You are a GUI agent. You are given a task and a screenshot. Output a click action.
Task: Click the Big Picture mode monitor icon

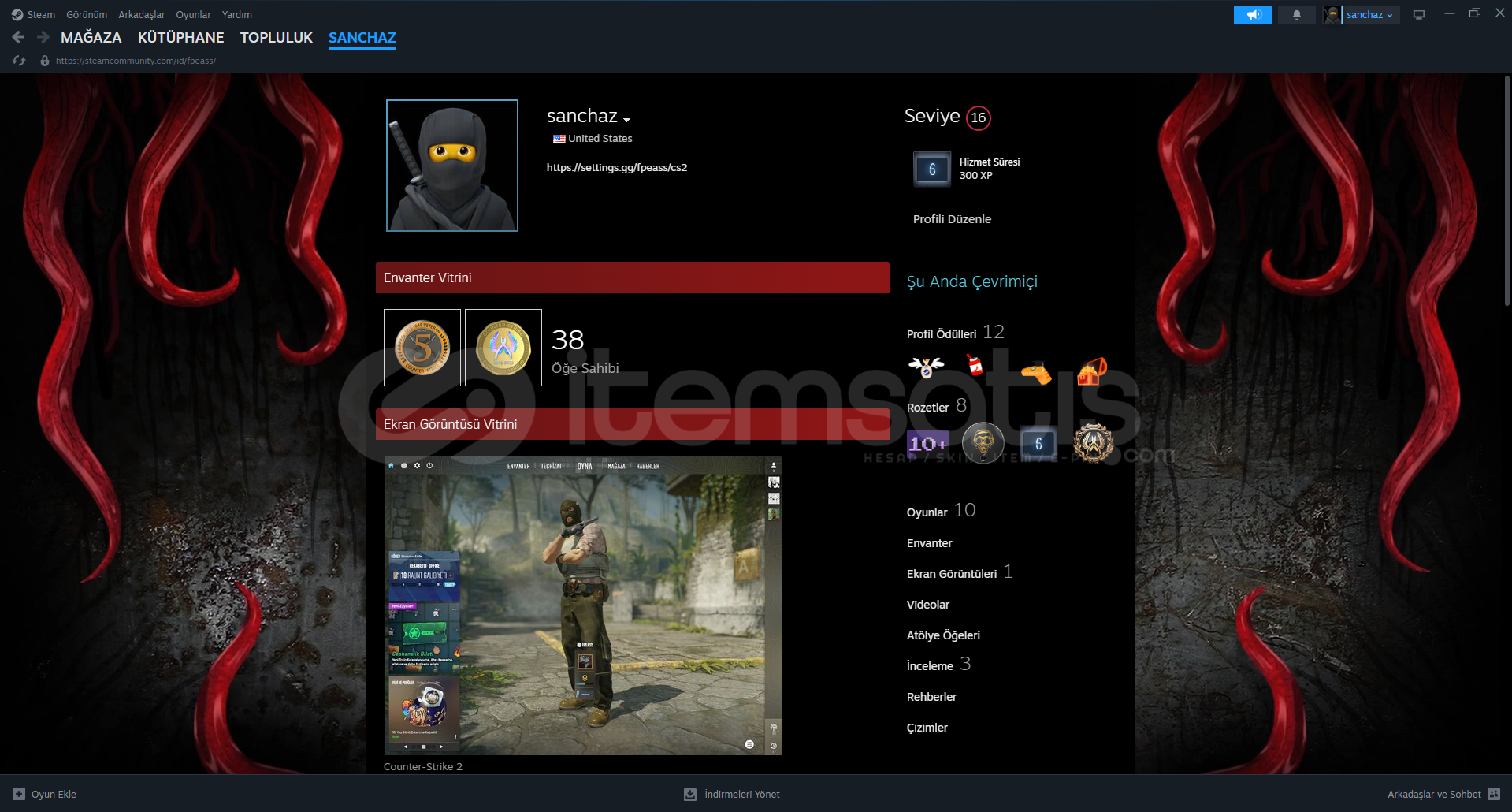click(1419, 15)
